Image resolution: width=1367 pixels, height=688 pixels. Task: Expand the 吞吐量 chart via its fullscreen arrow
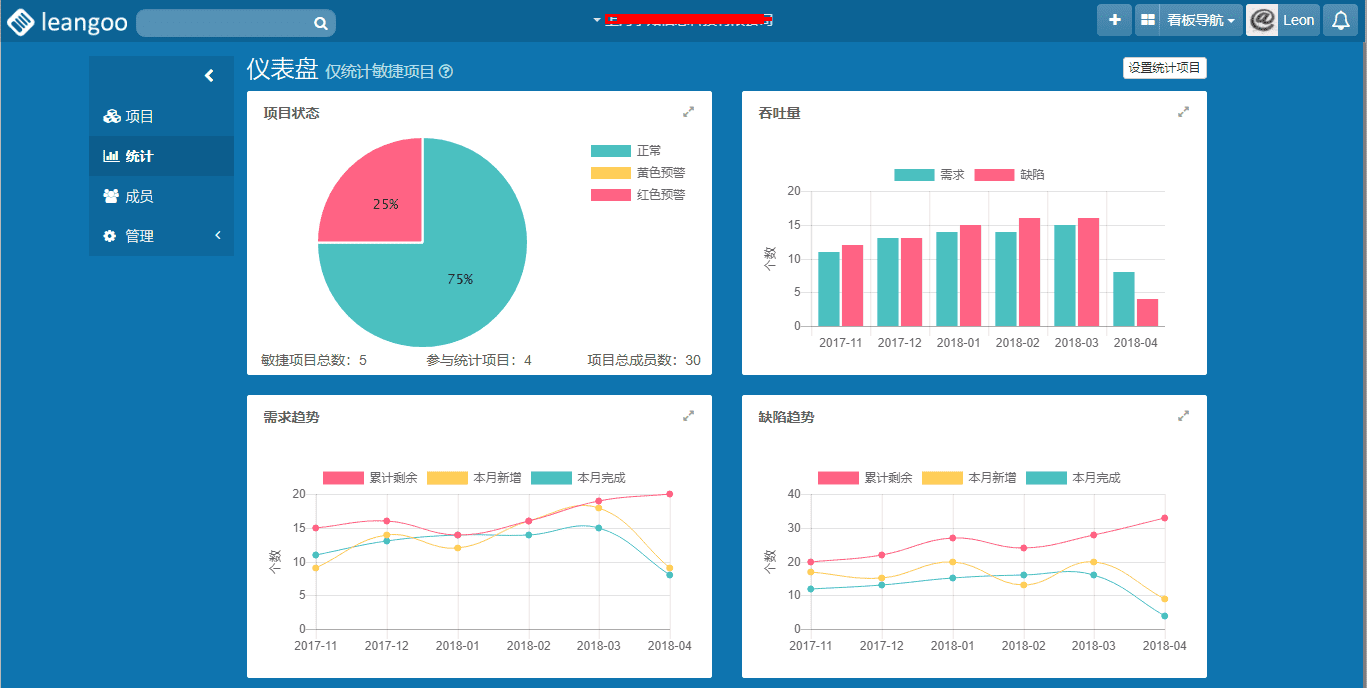1182,112
